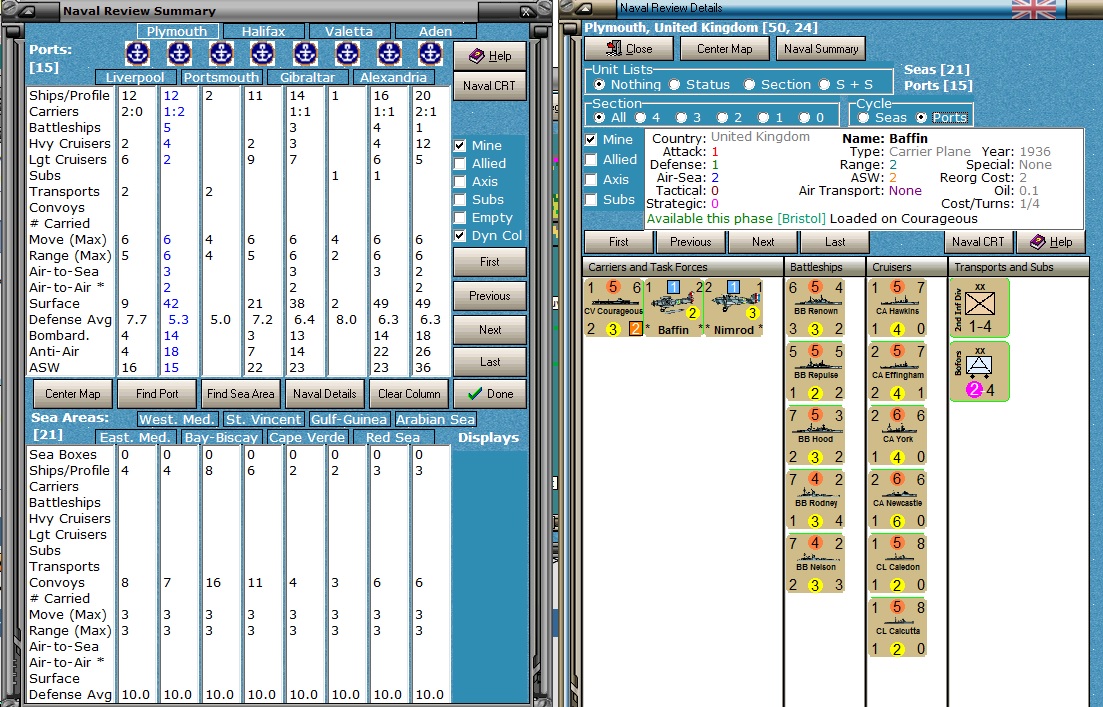This screenshot has height=707, width=1103.
Task: Uncheck Mine in Naval Review Summary
Action: coord(460,146)
